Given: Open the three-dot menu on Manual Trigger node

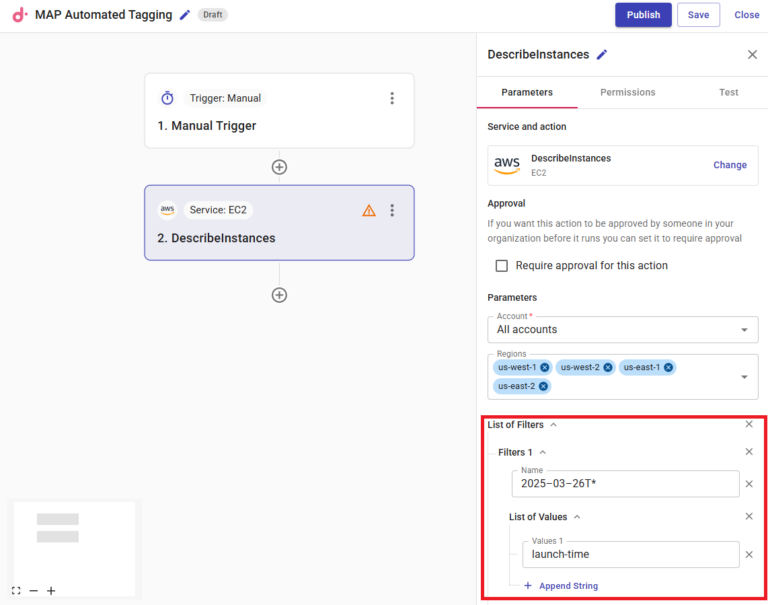Looking at the screenshot, I should 392,98.
